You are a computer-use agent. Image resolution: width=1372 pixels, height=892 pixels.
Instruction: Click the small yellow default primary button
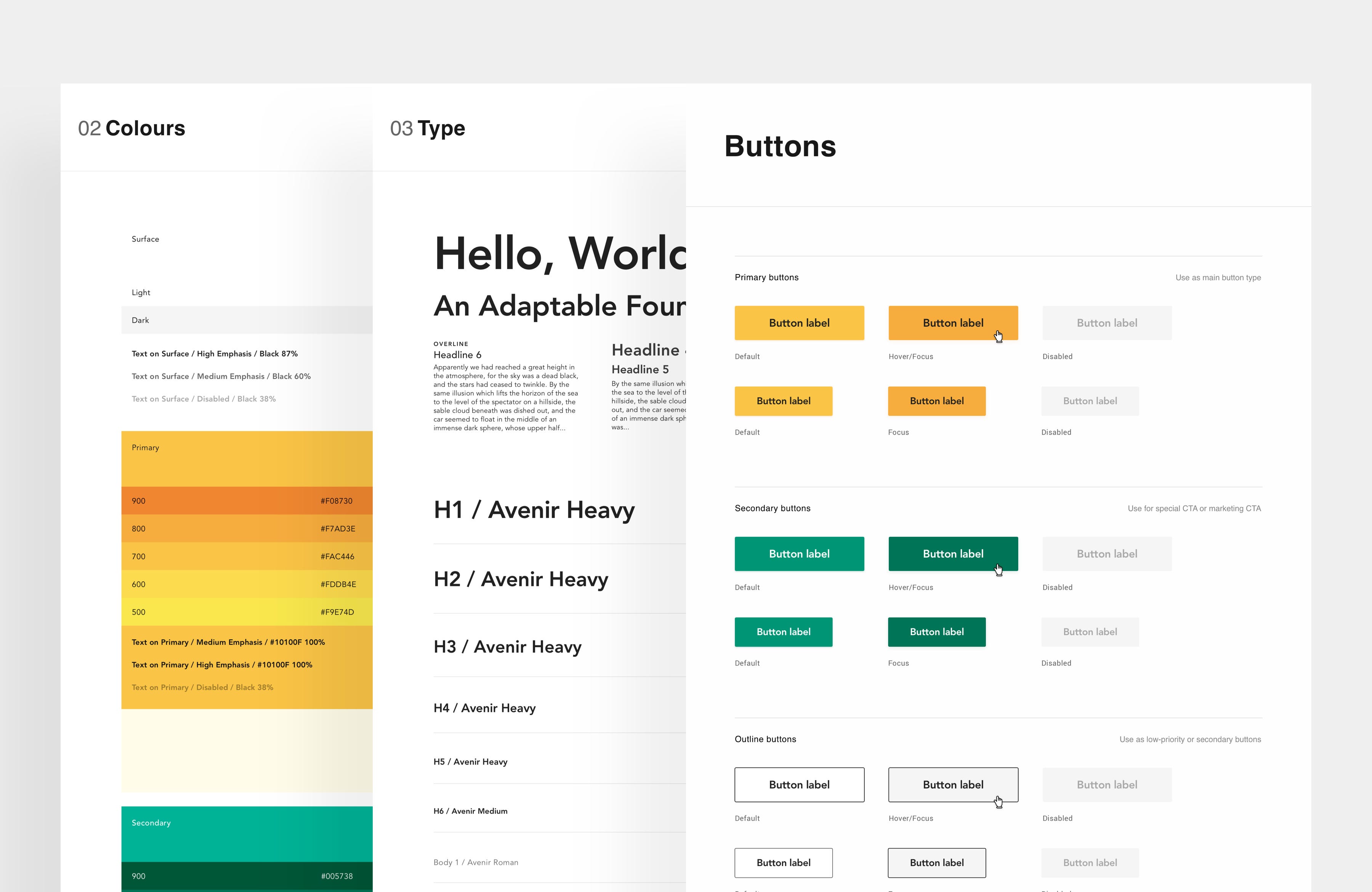point(783,401)
